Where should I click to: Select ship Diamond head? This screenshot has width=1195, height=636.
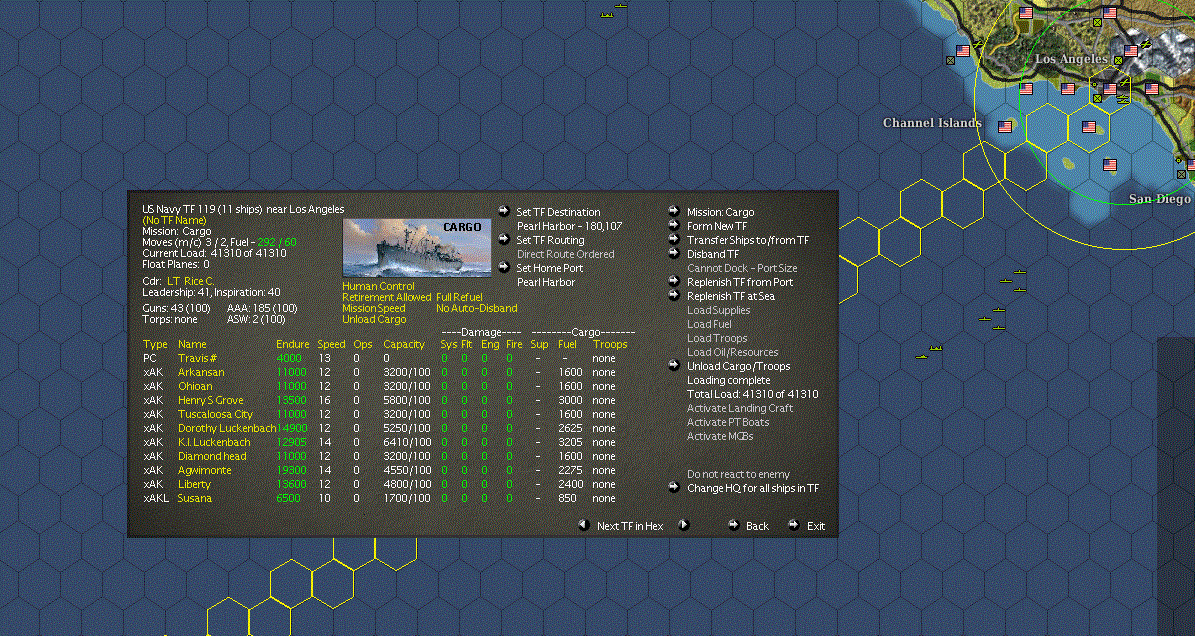(212, 456)
